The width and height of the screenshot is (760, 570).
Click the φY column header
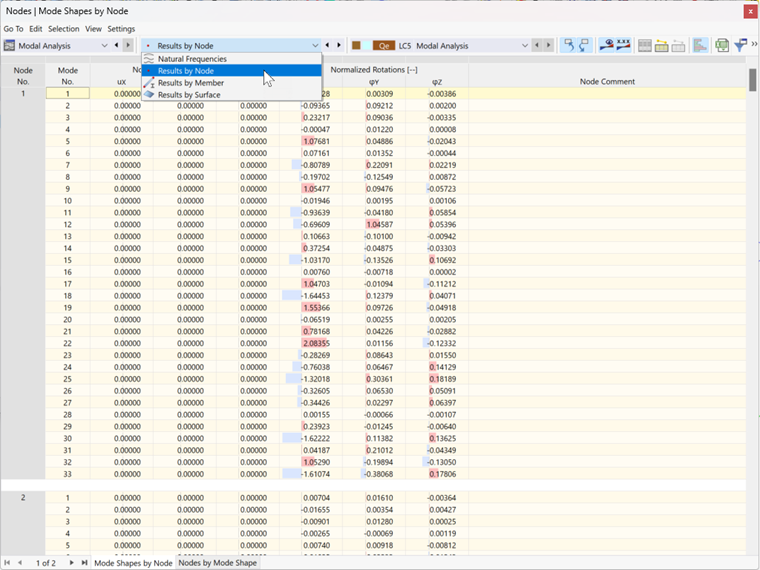pos(374,82)
